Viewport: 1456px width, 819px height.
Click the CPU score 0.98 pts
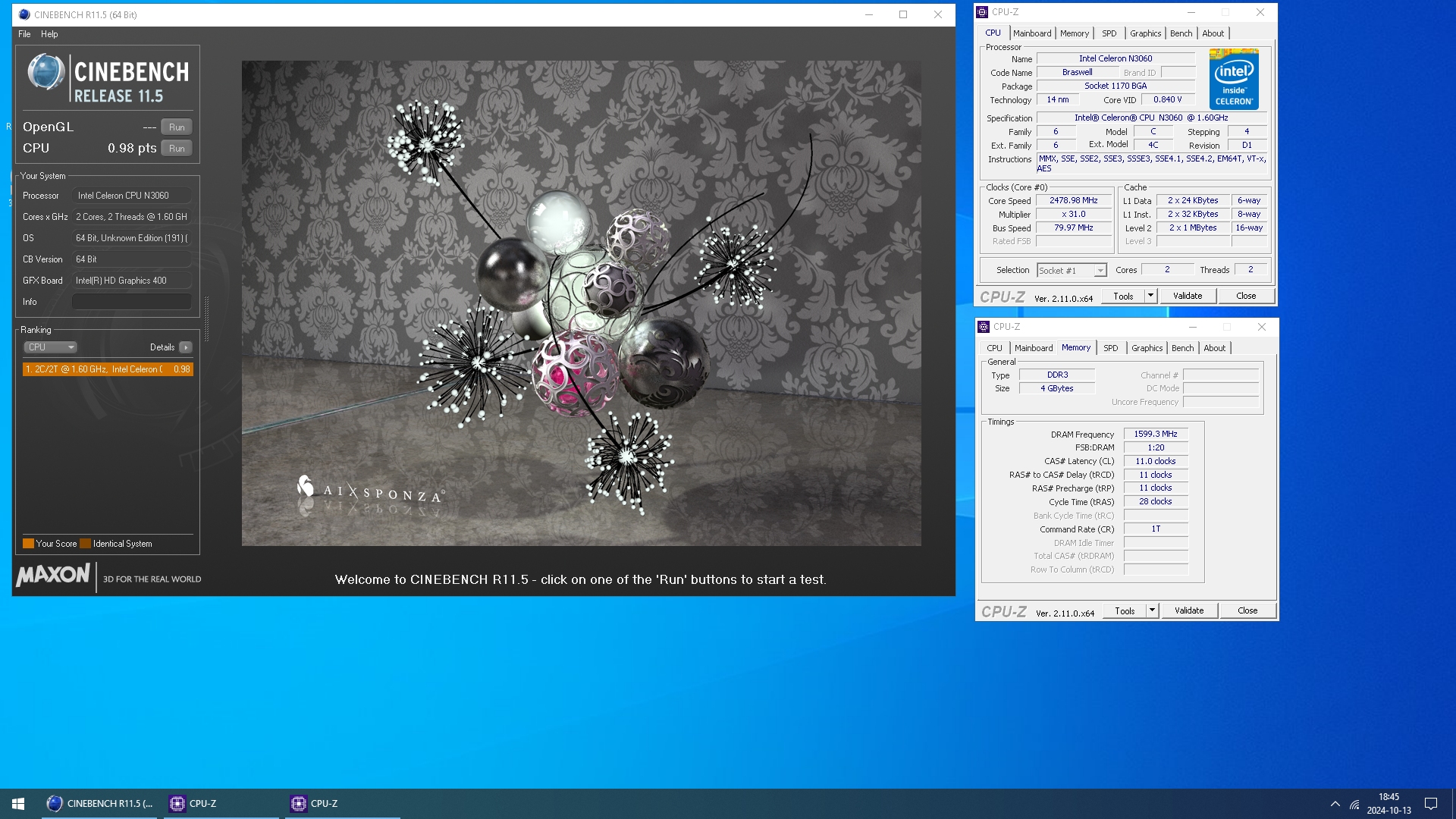coord(132,149)
